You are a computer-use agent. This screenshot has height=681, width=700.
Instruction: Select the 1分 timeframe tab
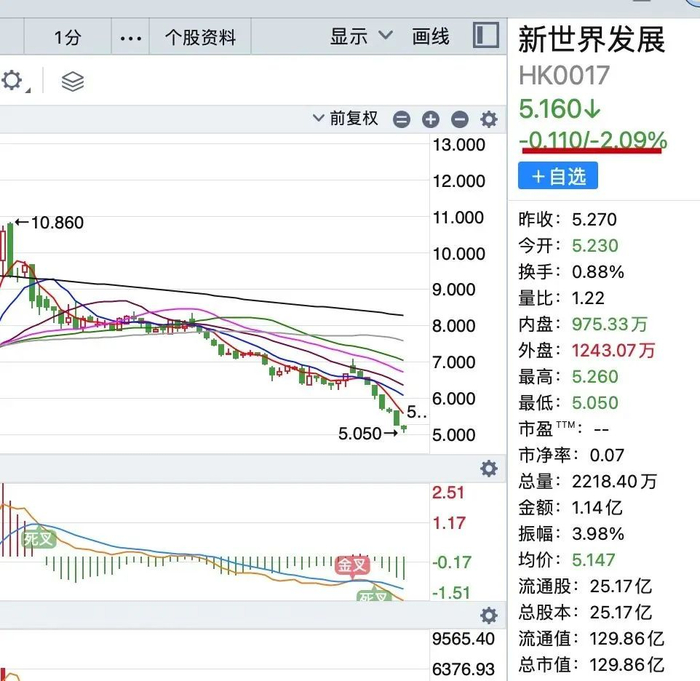click(67, 37)
